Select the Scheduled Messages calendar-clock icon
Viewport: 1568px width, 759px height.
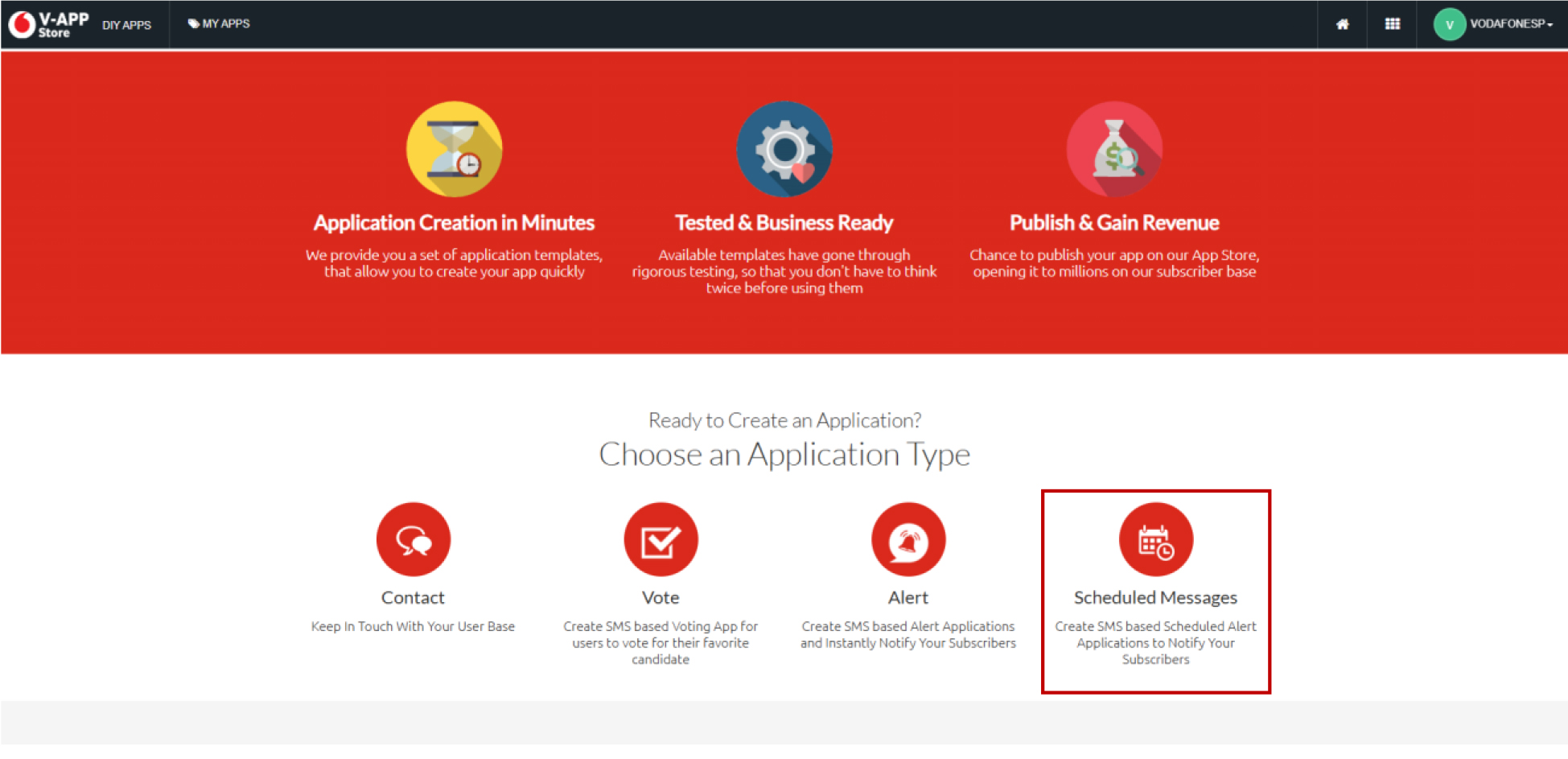(1155, 539)
